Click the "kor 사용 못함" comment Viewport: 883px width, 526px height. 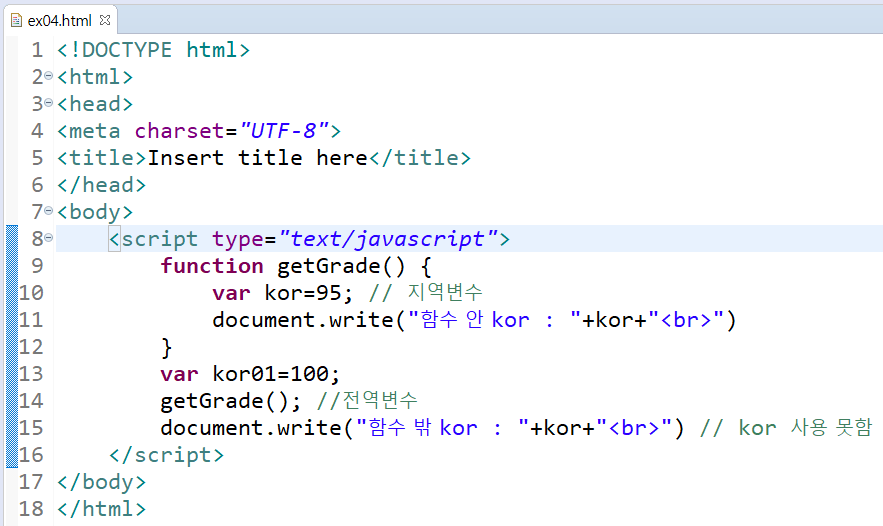787,428
